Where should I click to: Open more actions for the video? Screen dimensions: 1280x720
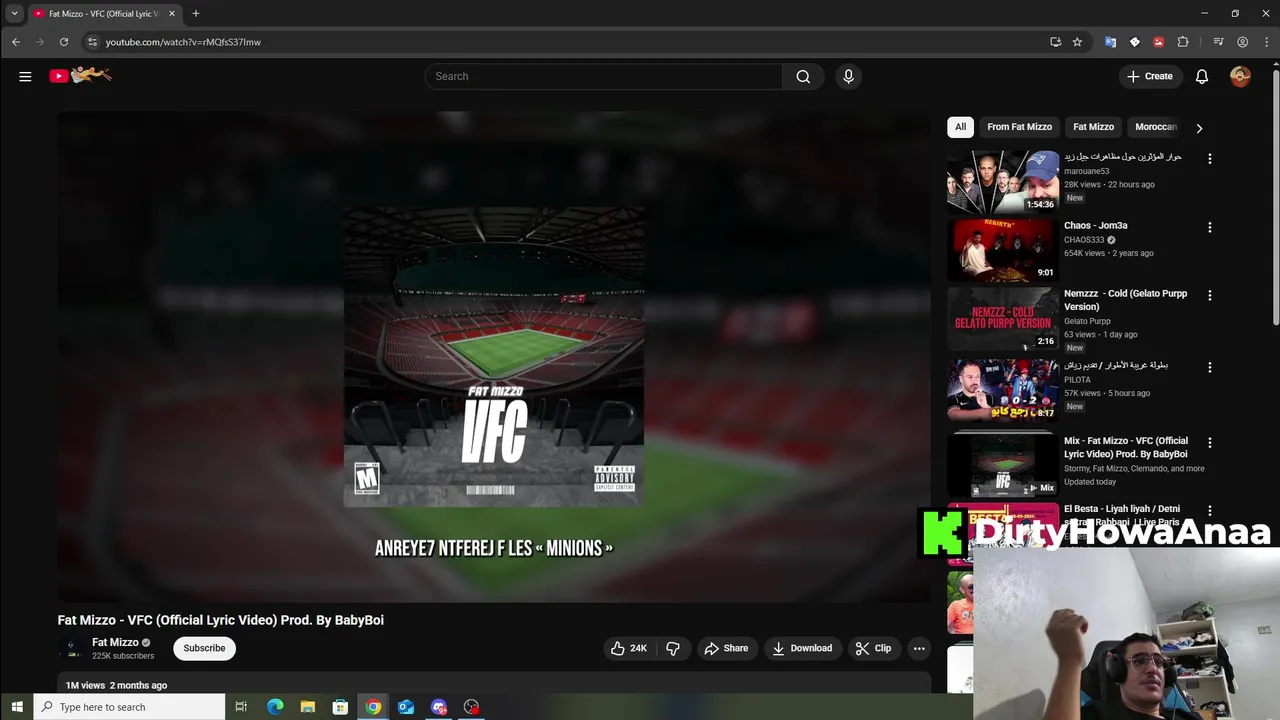click(919, 648)
